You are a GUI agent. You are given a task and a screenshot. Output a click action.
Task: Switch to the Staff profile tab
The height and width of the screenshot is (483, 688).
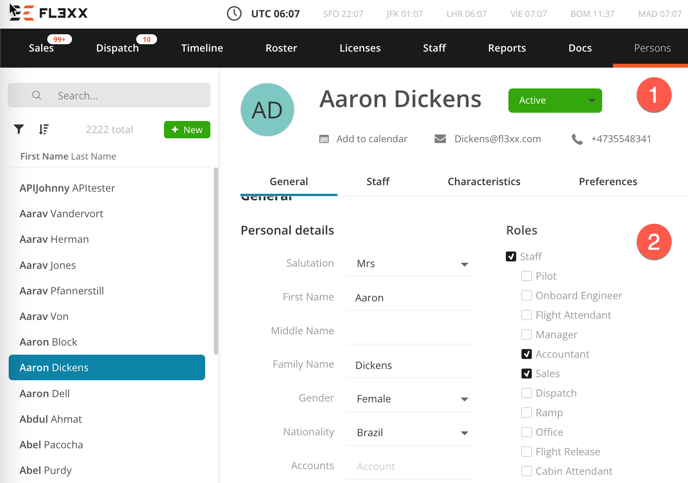pos(378,182)
